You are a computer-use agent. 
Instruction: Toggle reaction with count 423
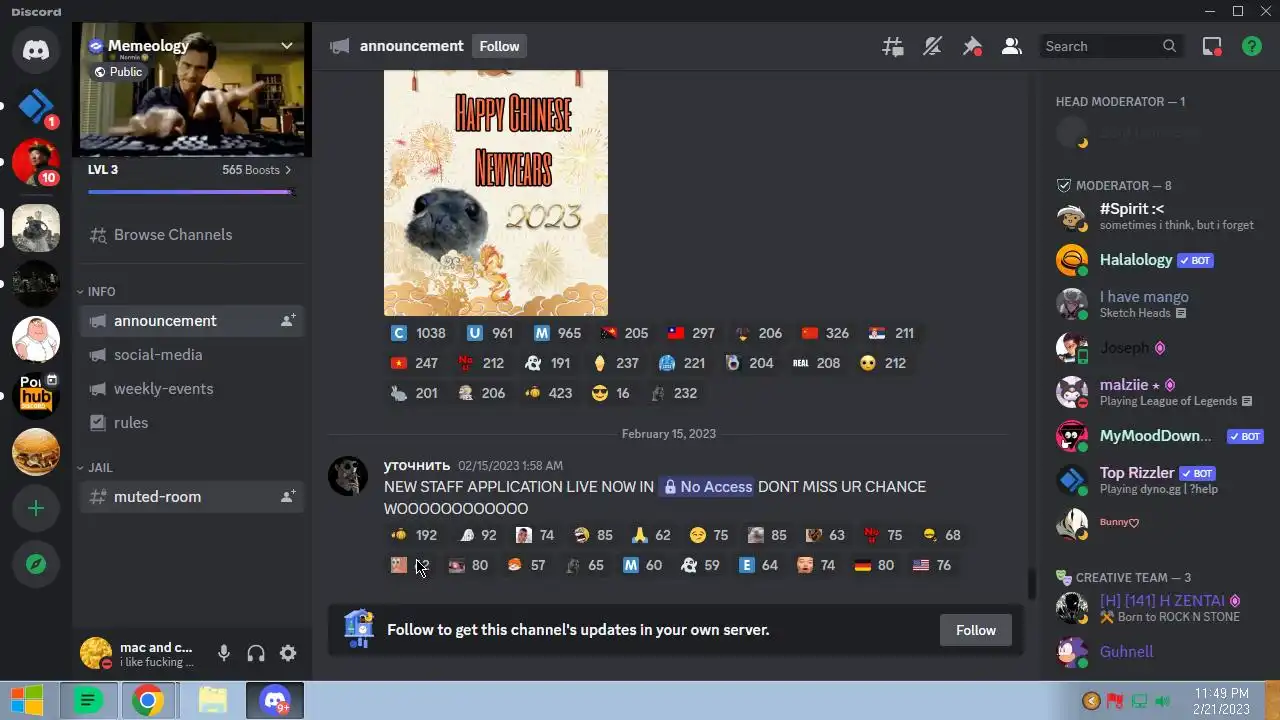[549, 393]
